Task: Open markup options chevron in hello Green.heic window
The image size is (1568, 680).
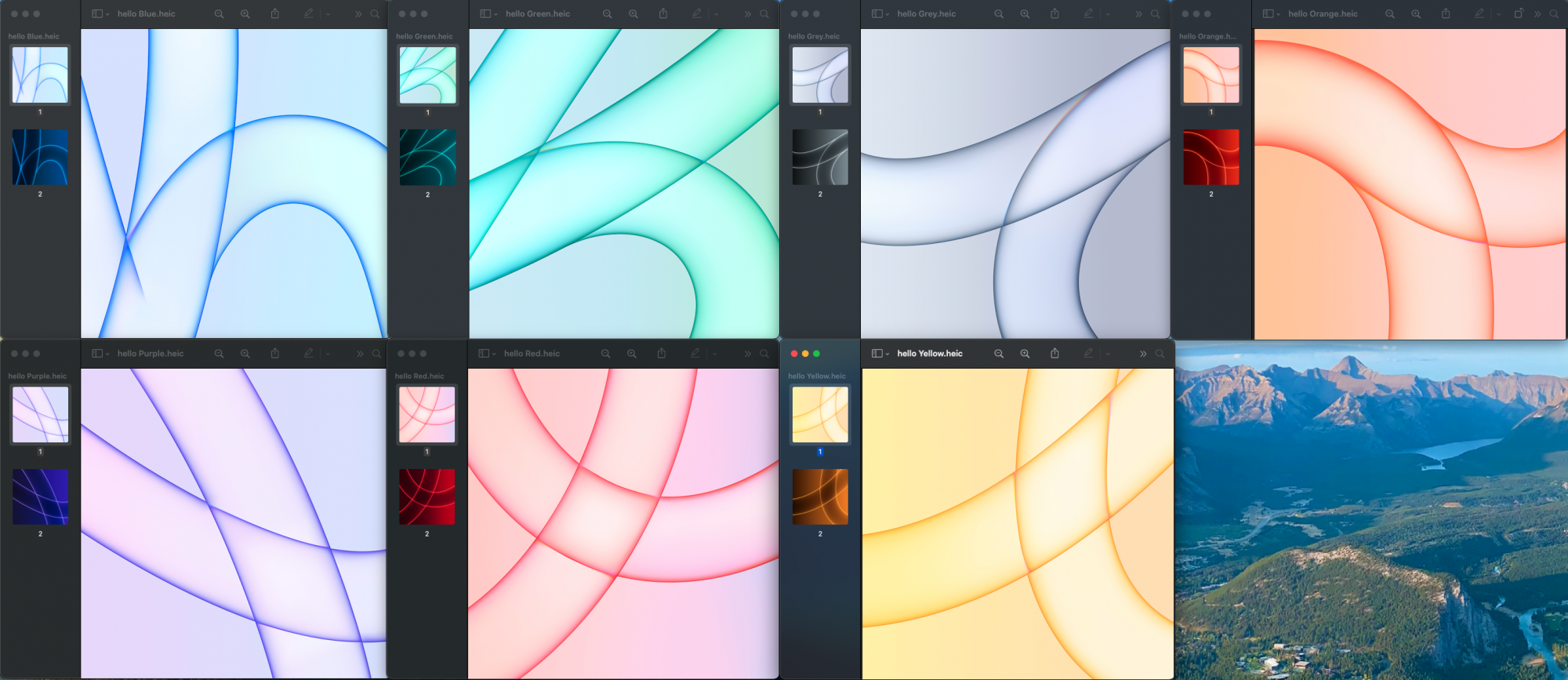Action: 716,14
